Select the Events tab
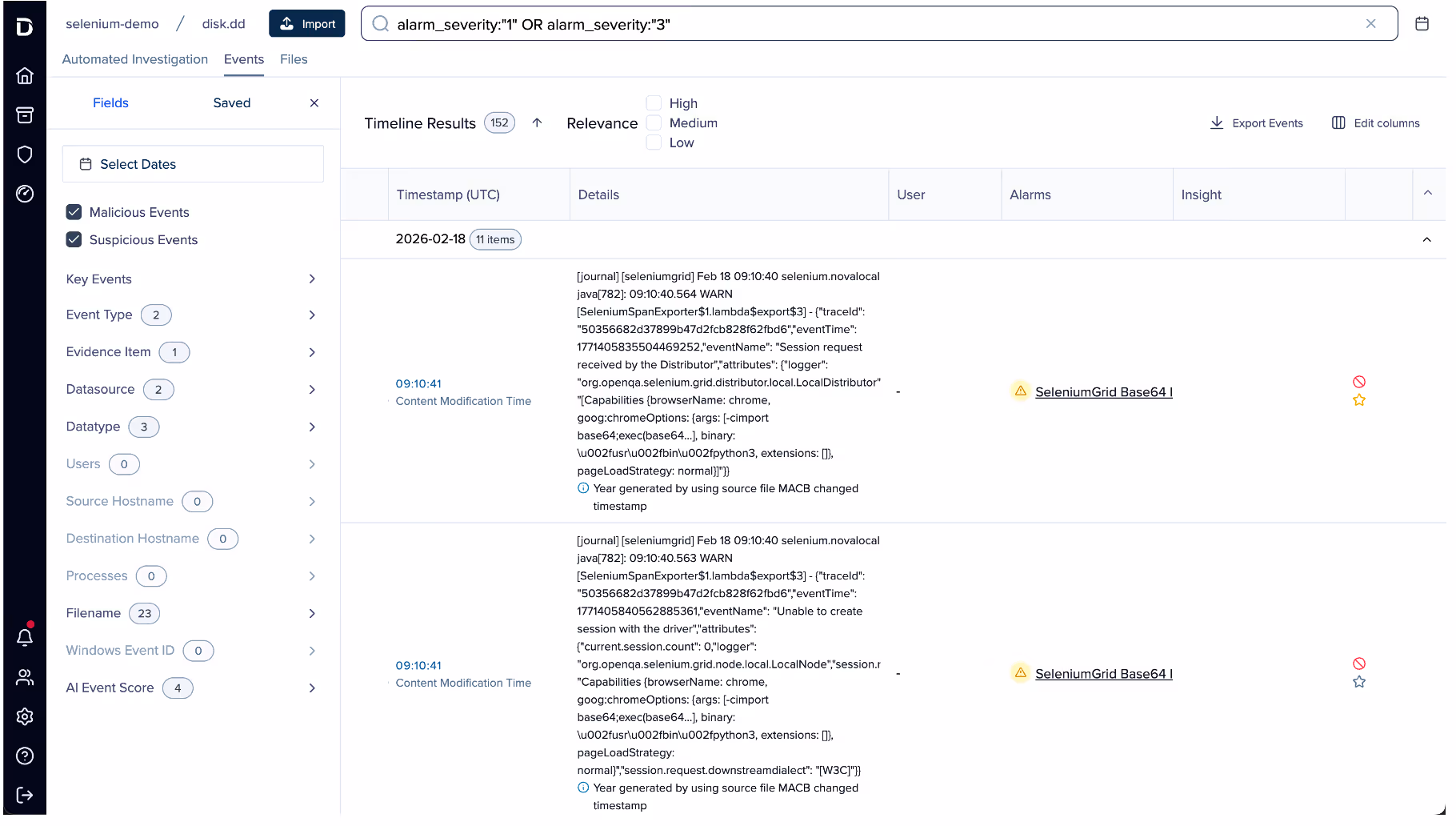The image size is (1456, 826). coord(244,59)
